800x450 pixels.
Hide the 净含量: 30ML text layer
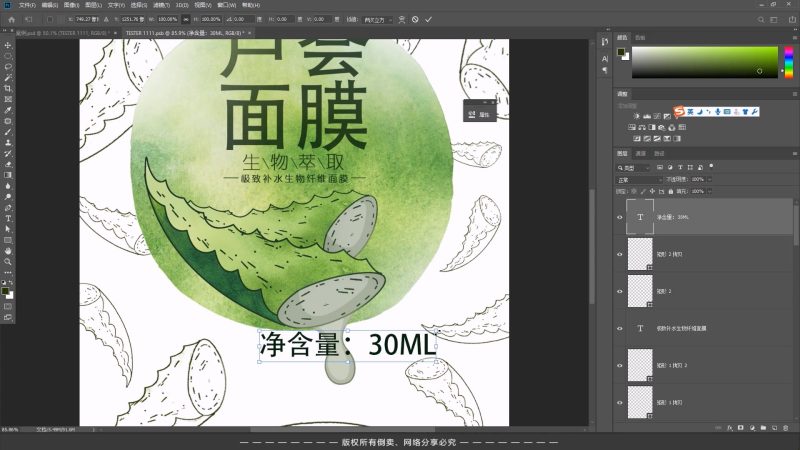tap(619, 216)
